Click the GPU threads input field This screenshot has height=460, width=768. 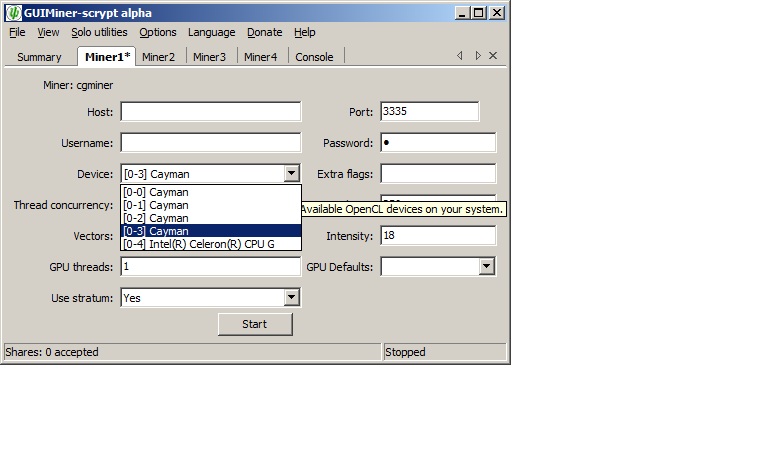(211, 266)
